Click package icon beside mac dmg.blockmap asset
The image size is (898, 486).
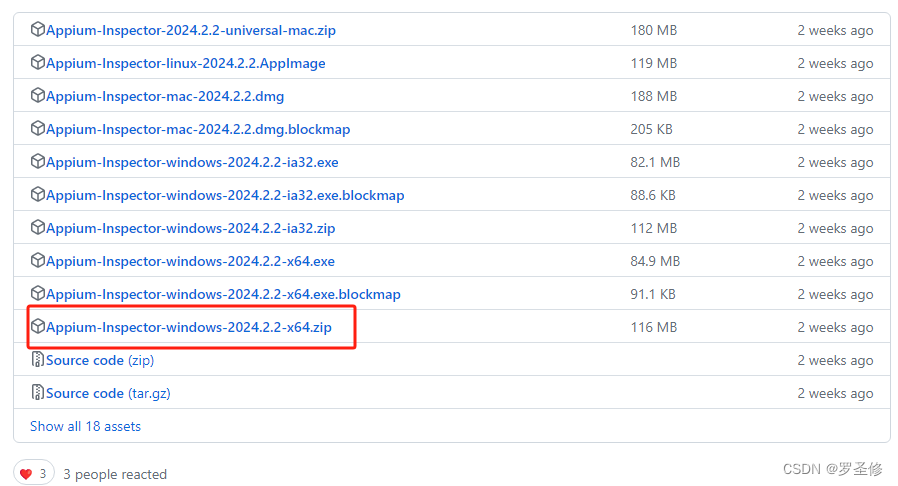38,128
